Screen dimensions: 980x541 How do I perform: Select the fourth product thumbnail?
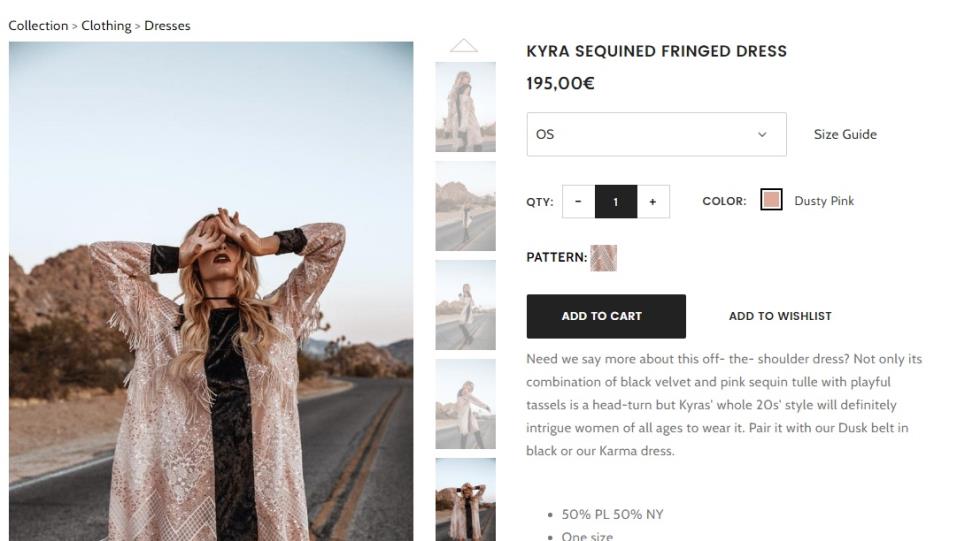tap(465, 404)
